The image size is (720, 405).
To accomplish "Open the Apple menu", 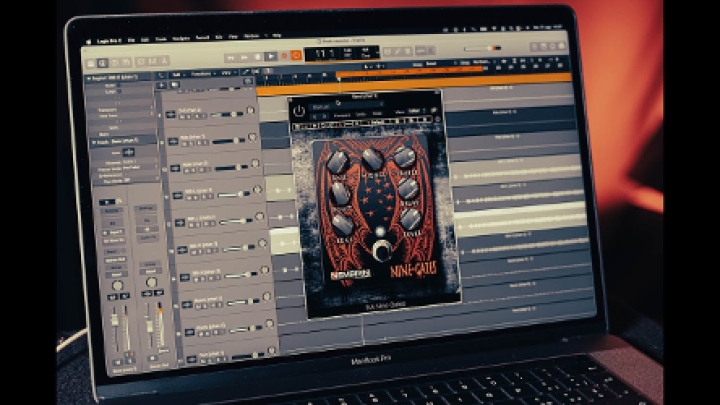I will pyautogui.click(x=89, y=42).
